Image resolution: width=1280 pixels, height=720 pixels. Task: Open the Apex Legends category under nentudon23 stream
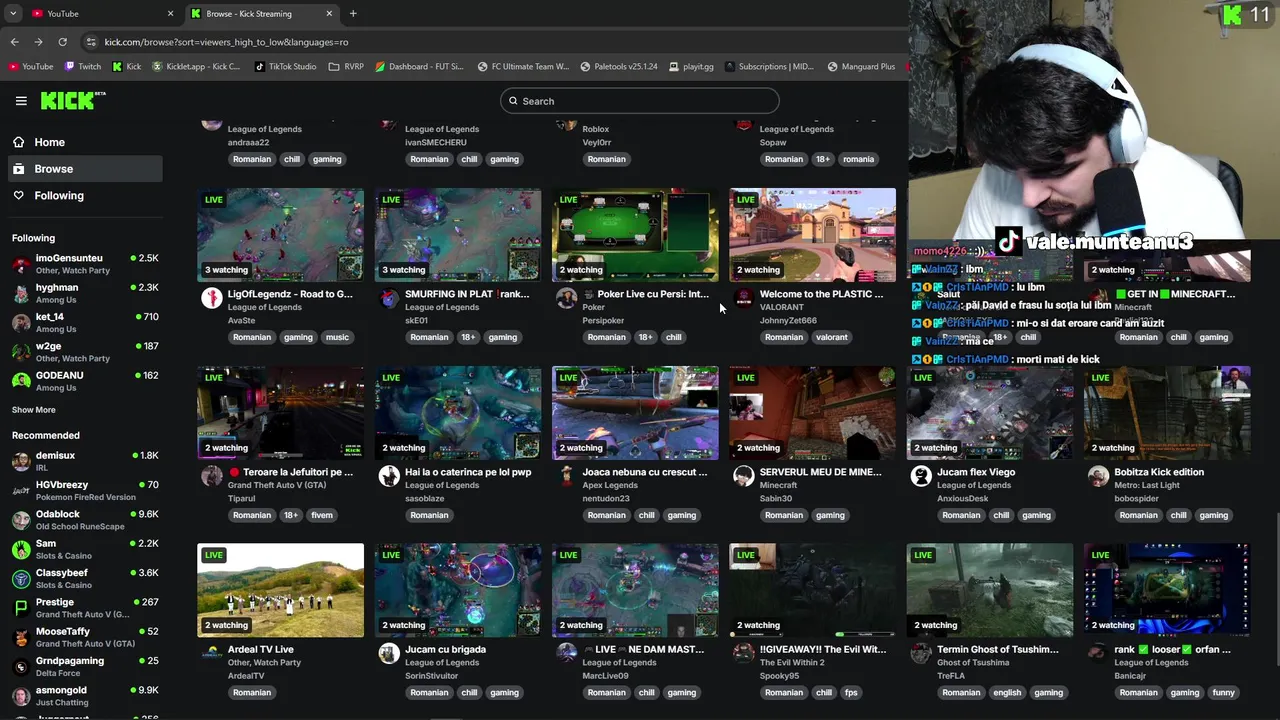pos(610,485)
